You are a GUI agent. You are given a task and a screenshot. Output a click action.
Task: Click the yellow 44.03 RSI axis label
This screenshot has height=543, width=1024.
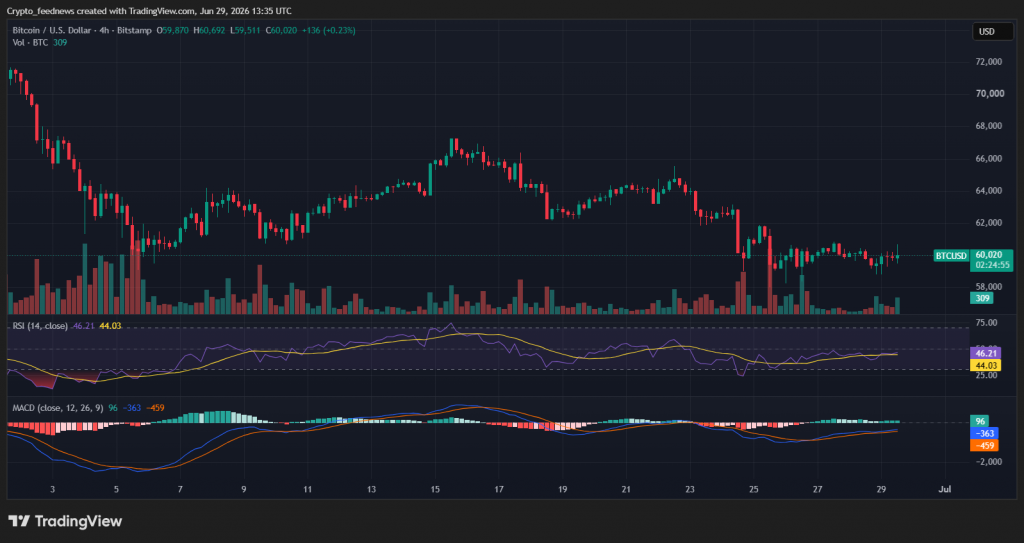(985, 365)
